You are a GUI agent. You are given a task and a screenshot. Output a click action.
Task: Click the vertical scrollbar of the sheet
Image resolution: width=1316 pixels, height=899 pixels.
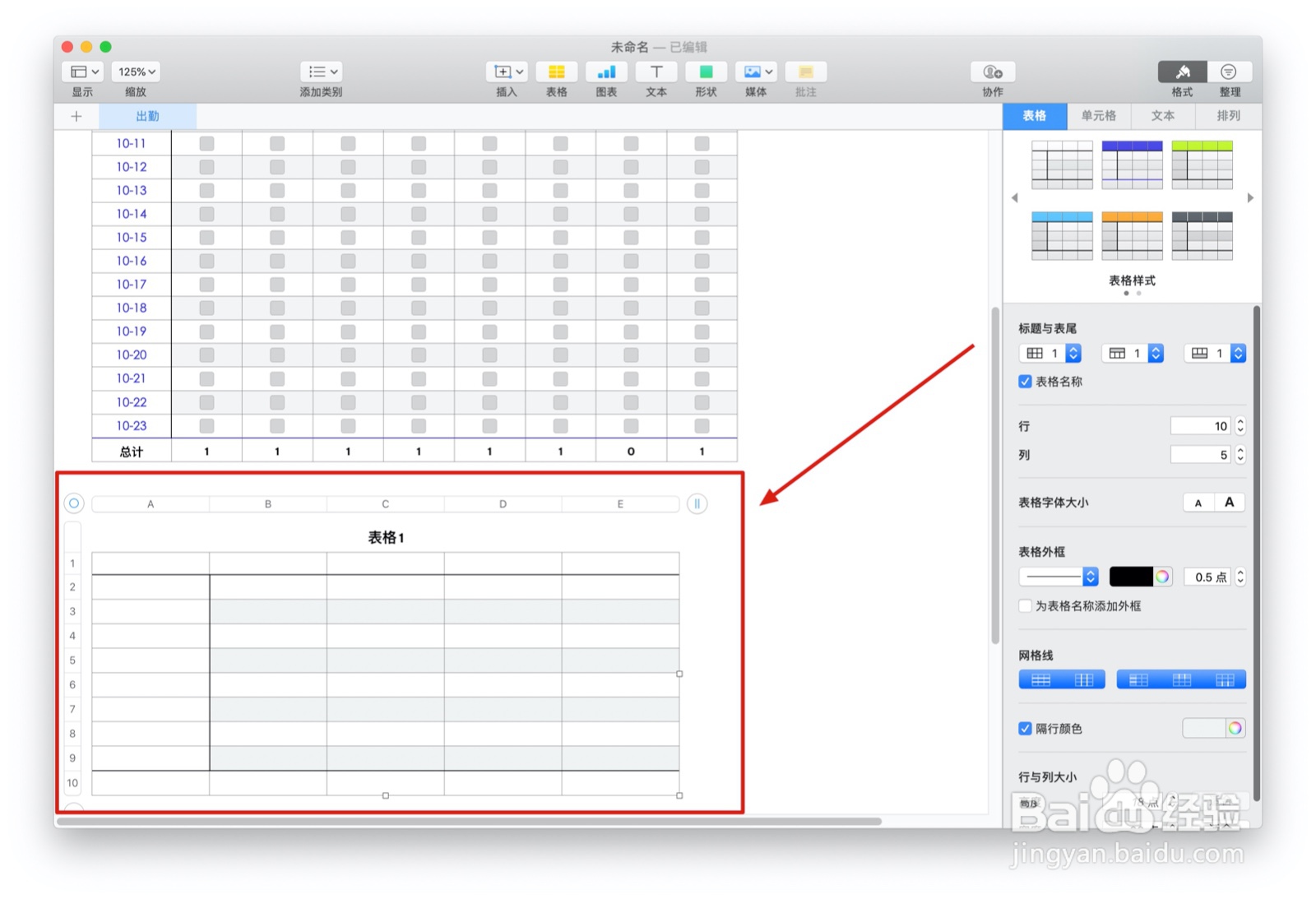995,475
